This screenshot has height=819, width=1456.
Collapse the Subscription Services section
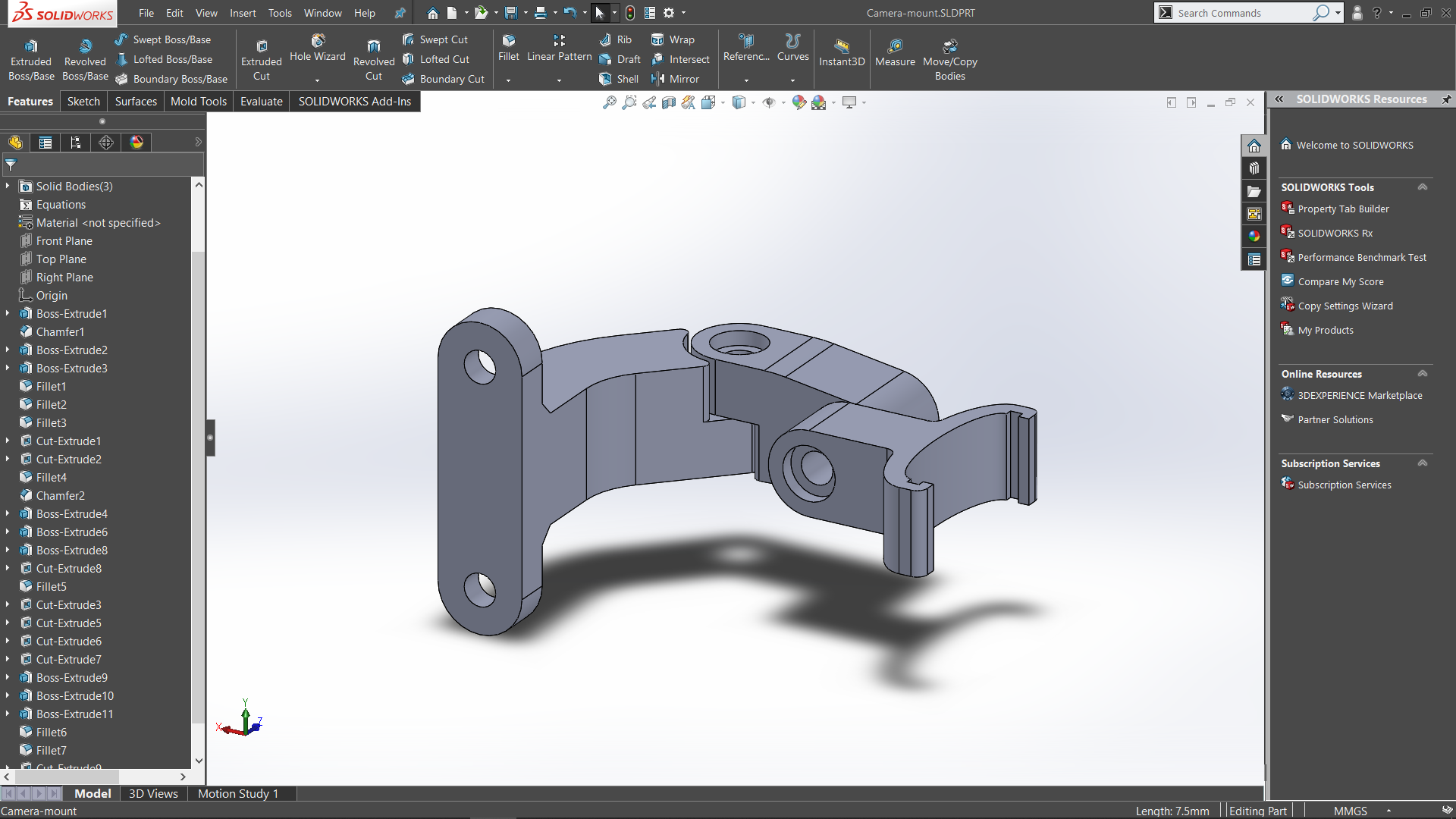1423,463
